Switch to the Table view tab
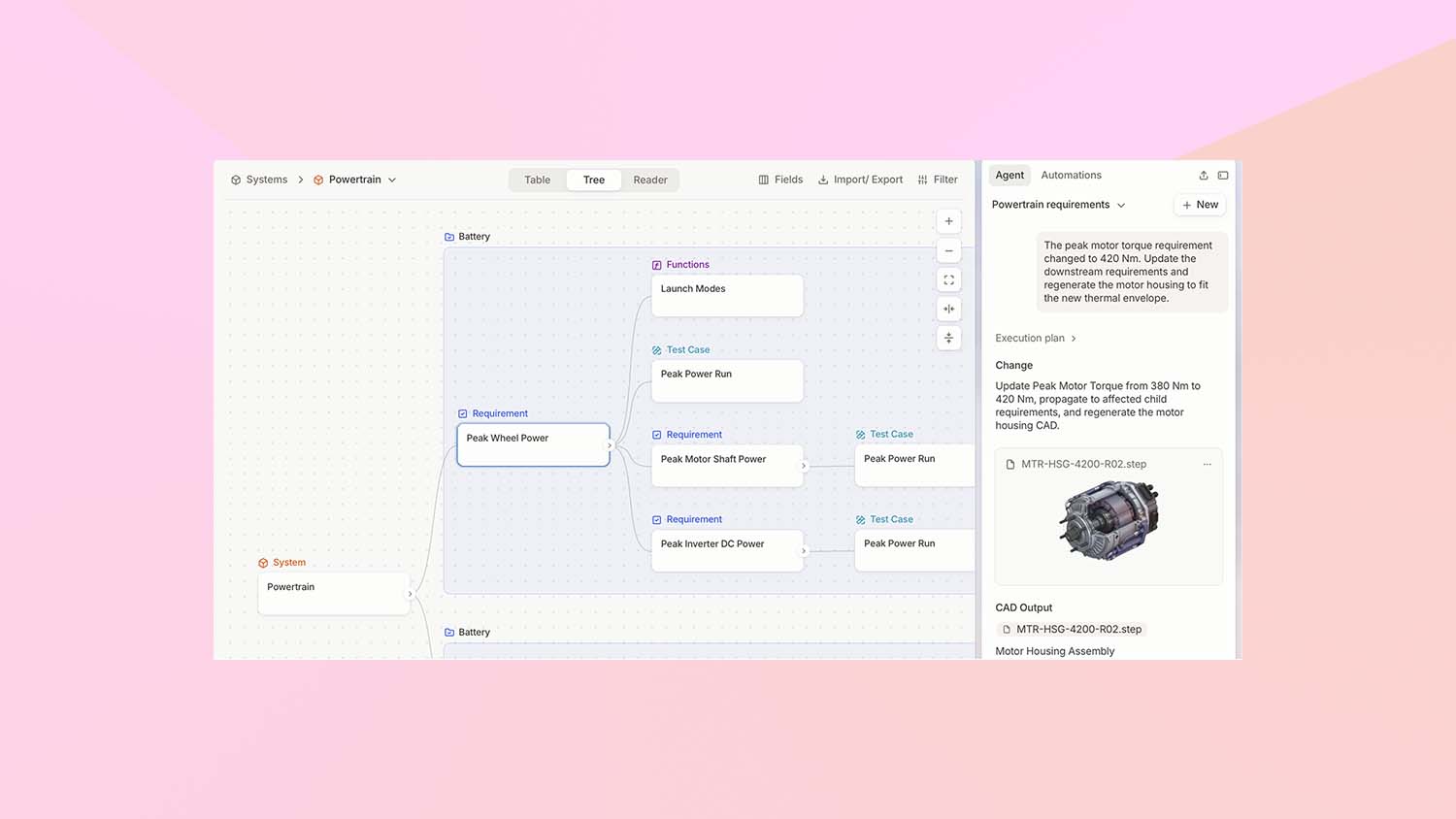Screen dimensions: 1456x819 coord(537,180)
